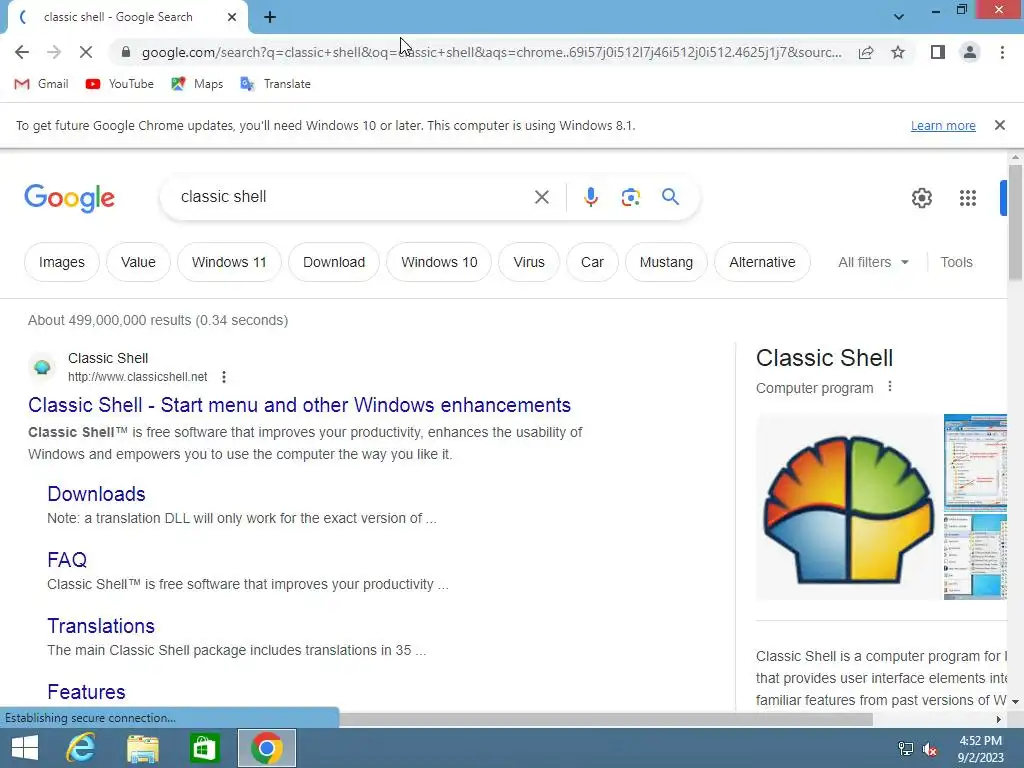
Task: Select the Download filter chip
Action: pyautogui.click(x=334, y=262)
